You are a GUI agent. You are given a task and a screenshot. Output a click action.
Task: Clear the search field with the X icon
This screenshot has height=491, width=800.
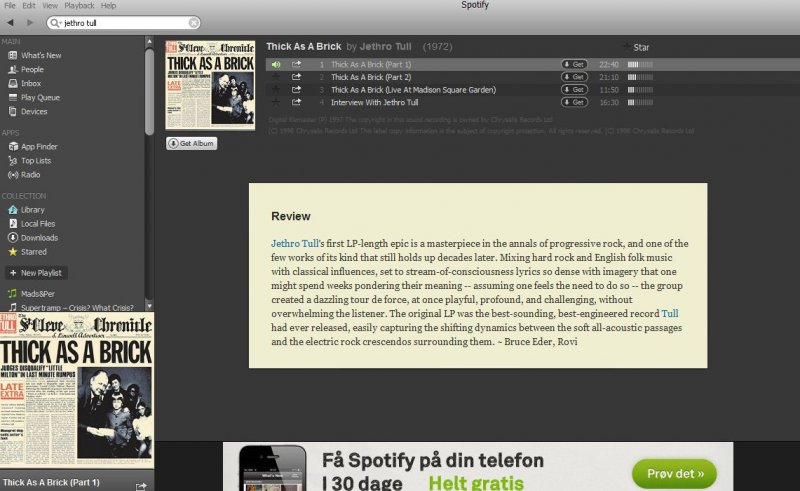[x=193, y=22]
